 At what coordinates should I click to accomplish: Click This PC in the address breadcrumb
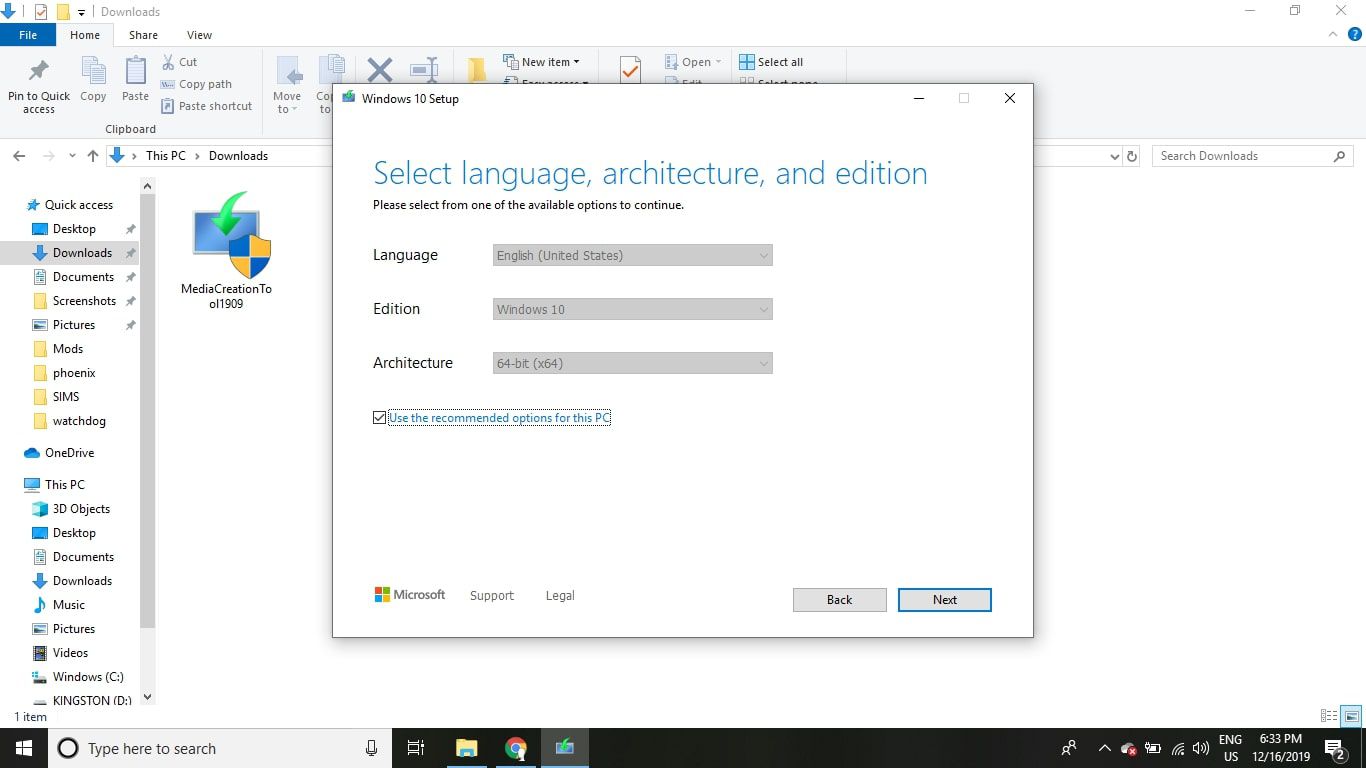(165, 156)
